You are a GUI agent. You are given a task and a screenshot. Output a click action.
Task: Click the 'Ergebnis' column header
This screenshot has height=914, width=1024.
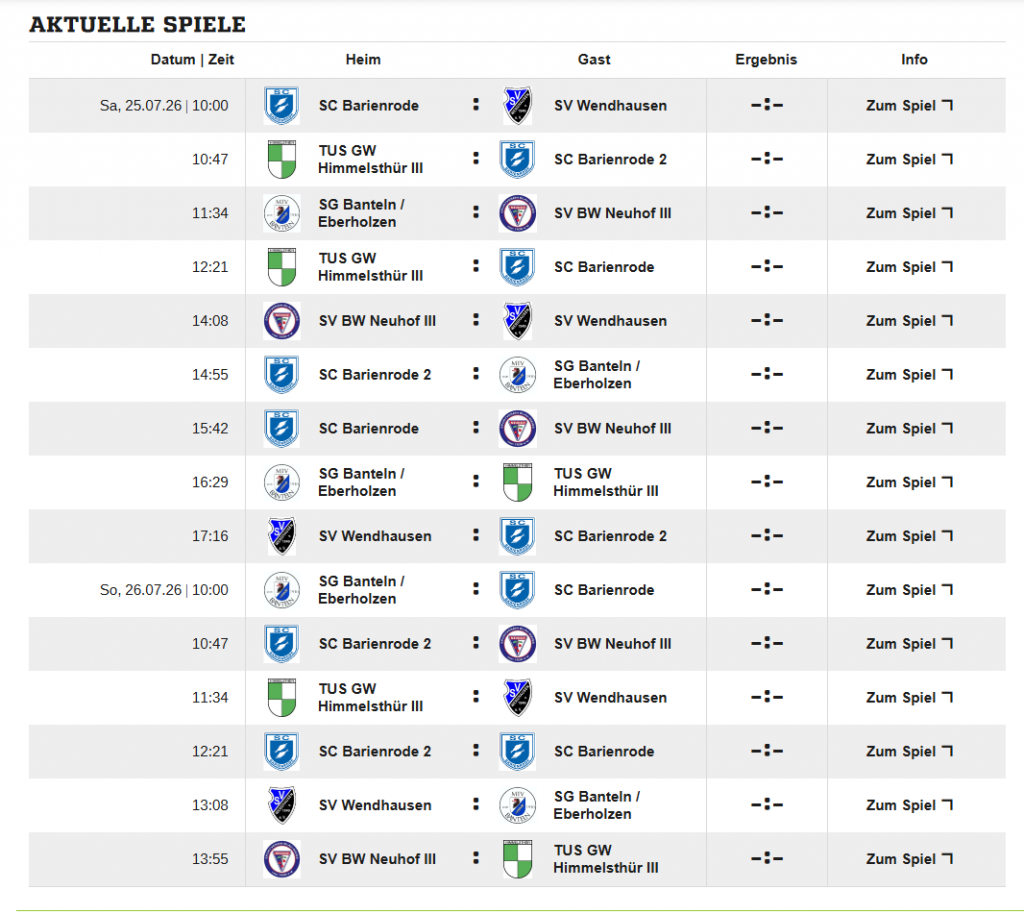(x=766, y=59)
